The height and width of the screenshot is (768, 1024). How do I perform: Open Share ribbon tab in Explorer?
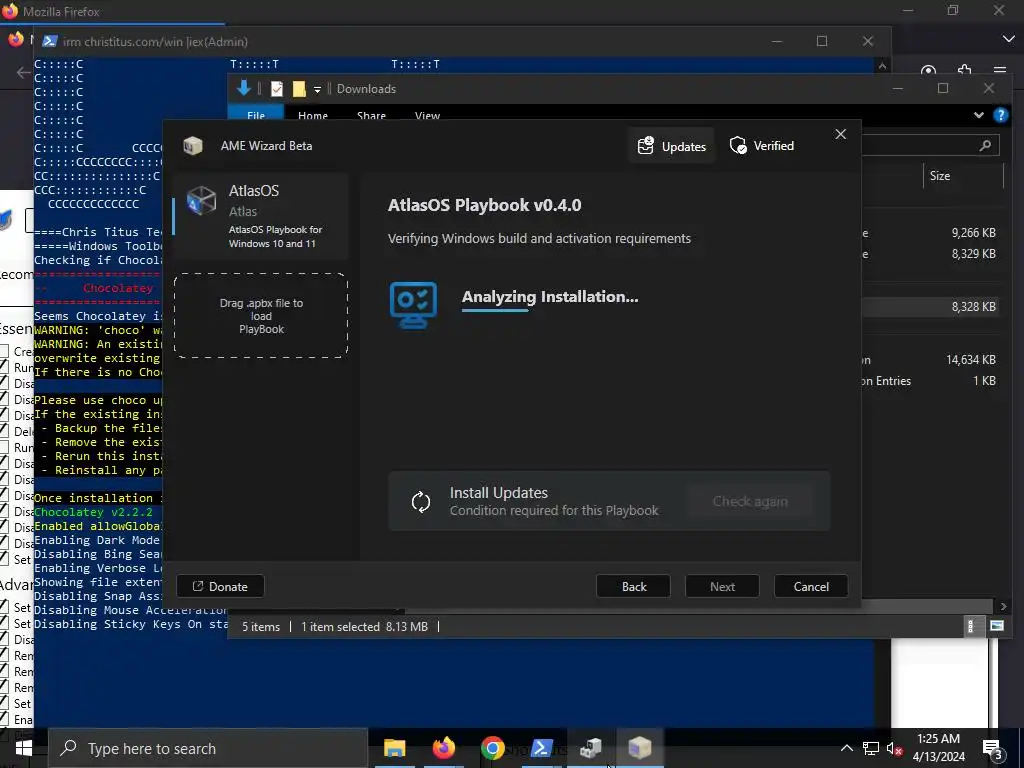[371, 115]
